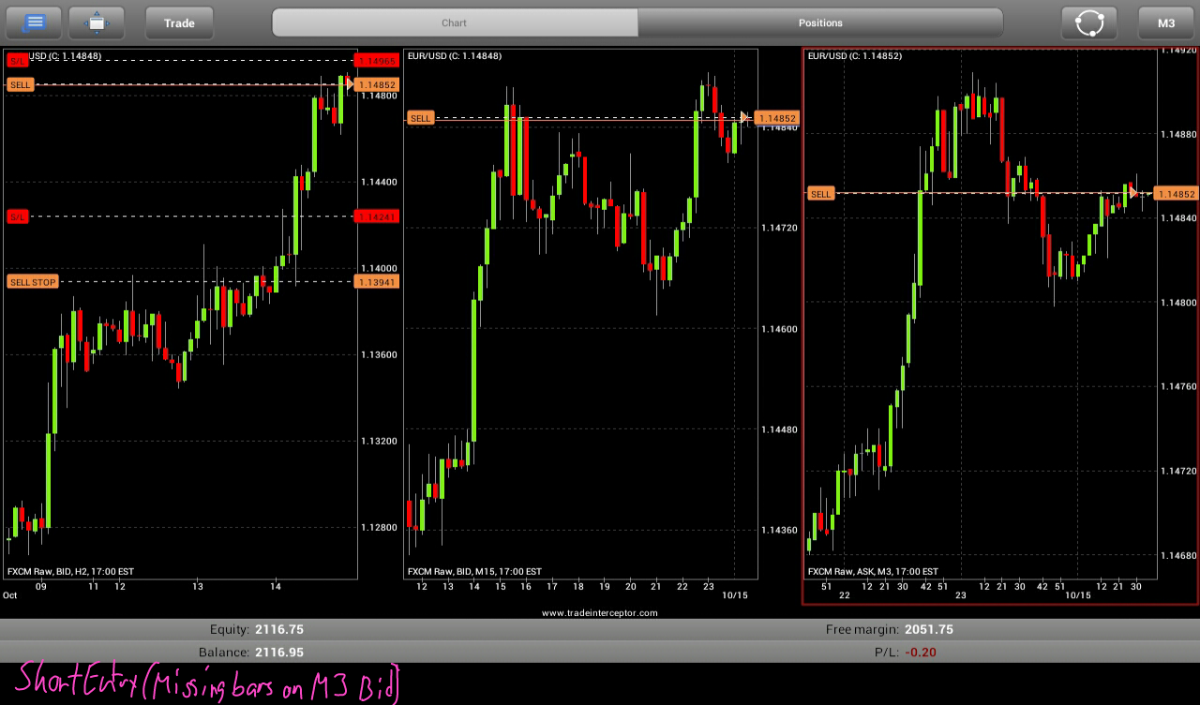
Task: Click the 1.13600 price axis label
Action: tap(379, 355)
